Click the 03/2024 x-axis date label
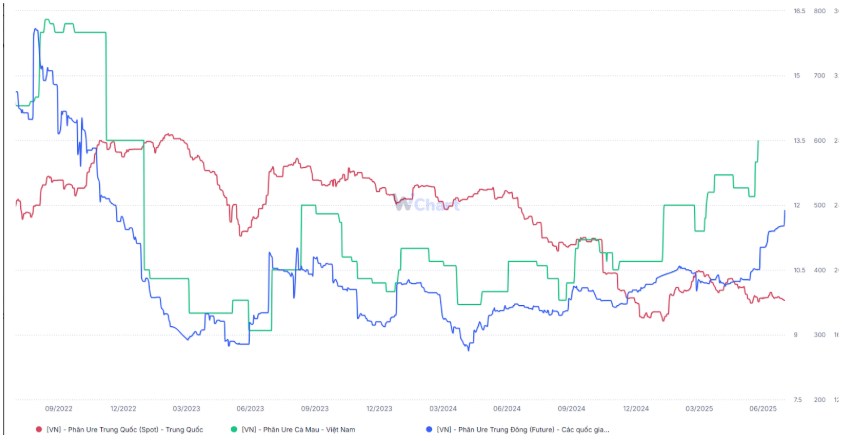Screen dimensions: 842x441 tap(443, 408)
